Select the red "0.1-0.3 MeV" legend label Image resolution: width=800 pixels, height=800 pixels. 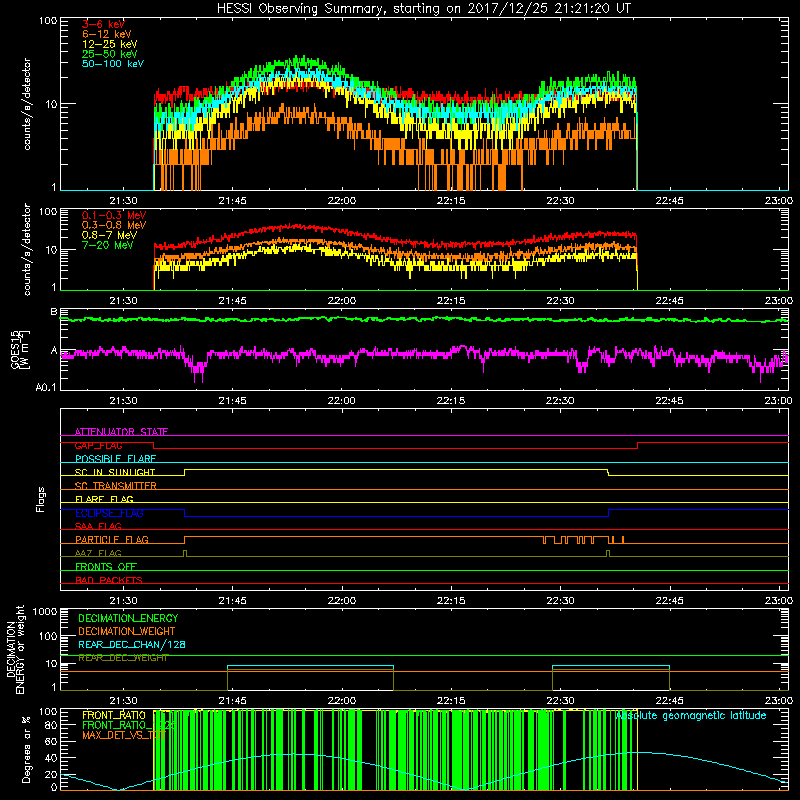click(x=114, y=215)
